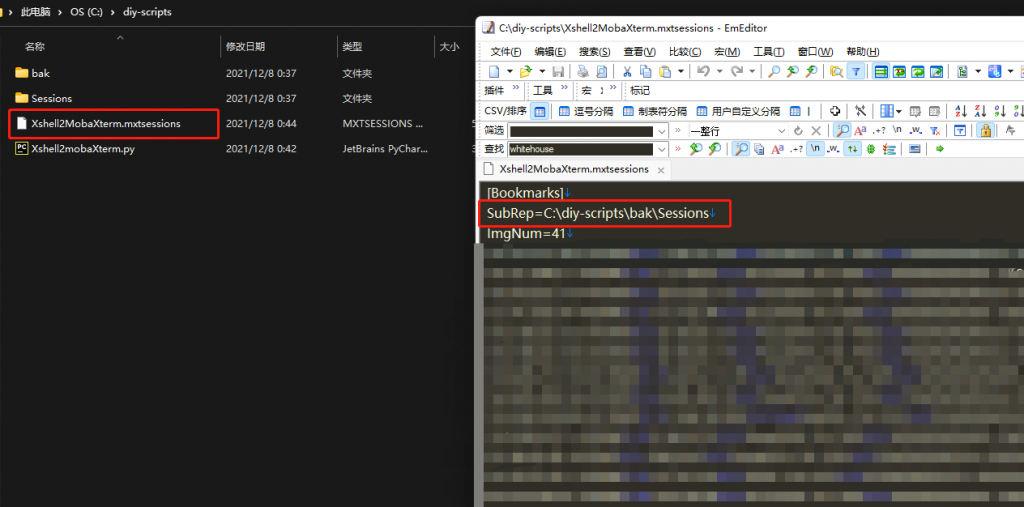Image resolution: width=1024 pixels, height=507 pixels.
Task: Click the Cut scissors icon
Action: pos(627,71)
